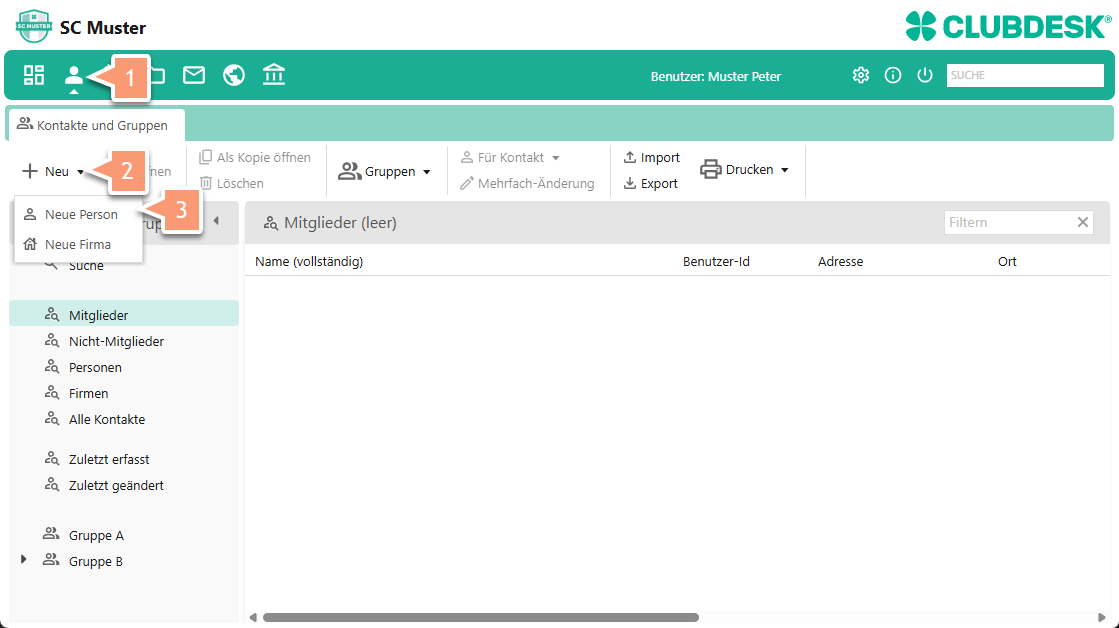This screenshot has height=628, width=1119.
Task: Open the mail envelope module
Action: [x=193, y=75]
